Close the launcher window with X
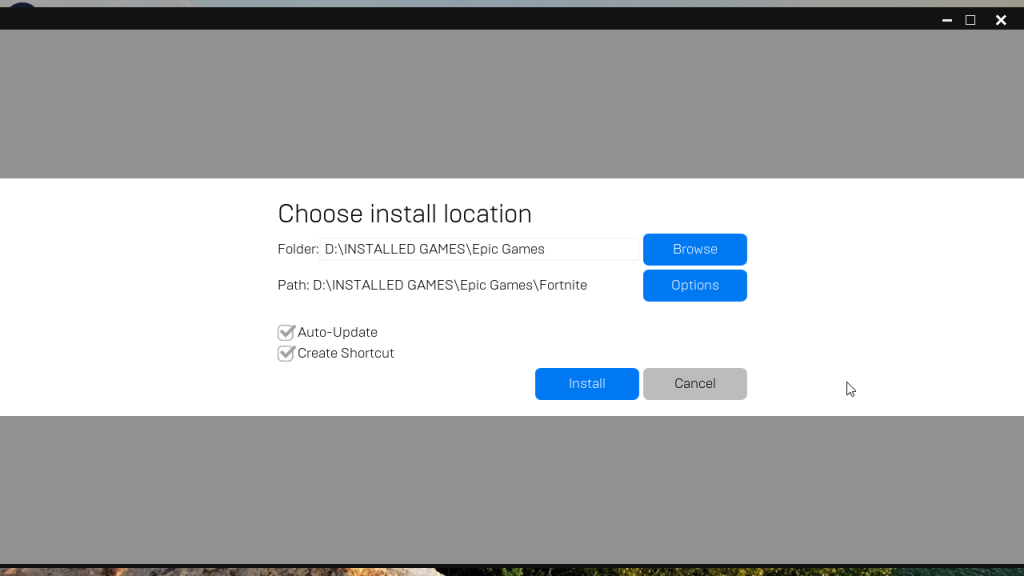 pyautogui.click(x=1000, y=20)
